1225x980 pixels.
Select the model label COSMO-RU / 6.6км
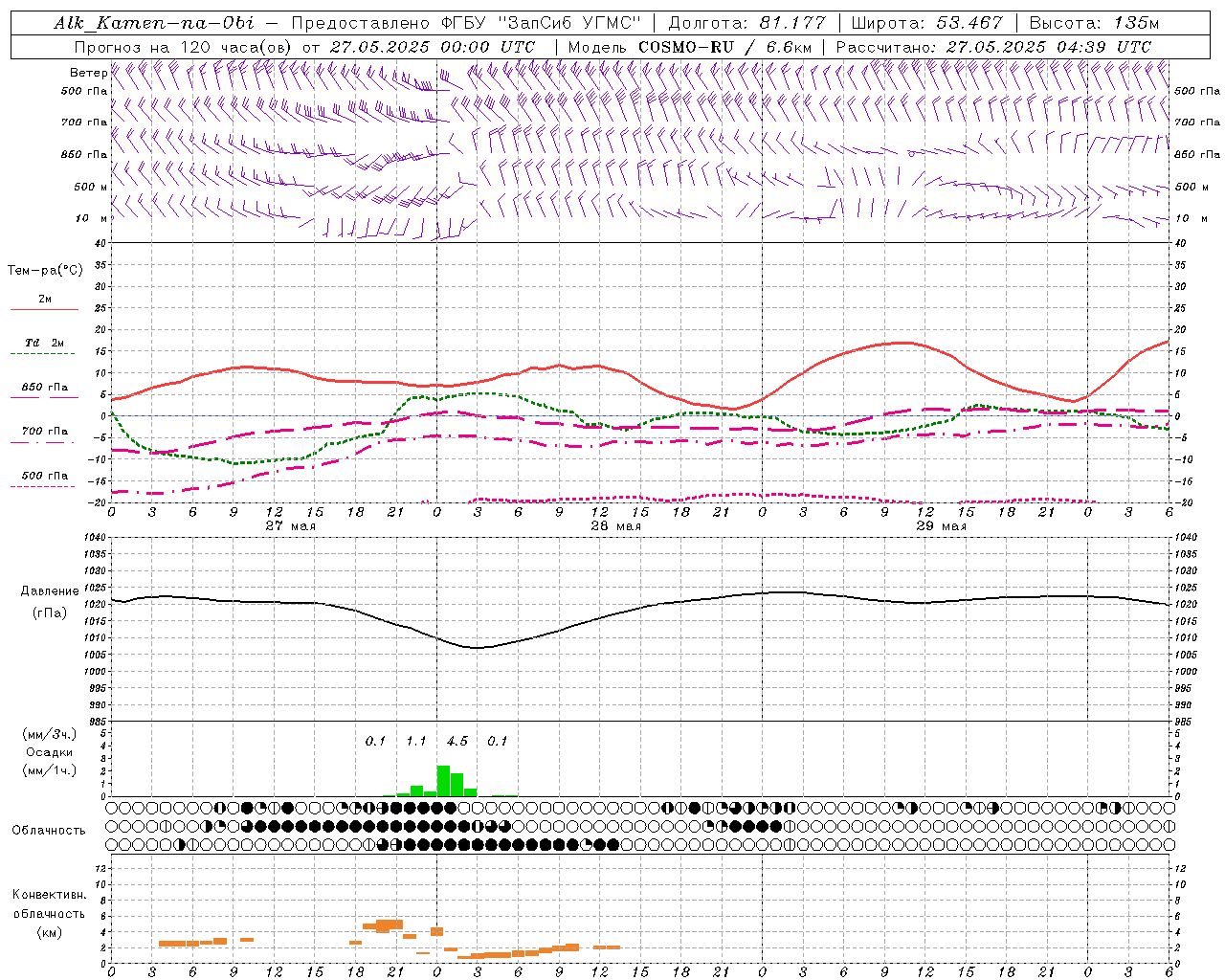click(x=725, y=47)
